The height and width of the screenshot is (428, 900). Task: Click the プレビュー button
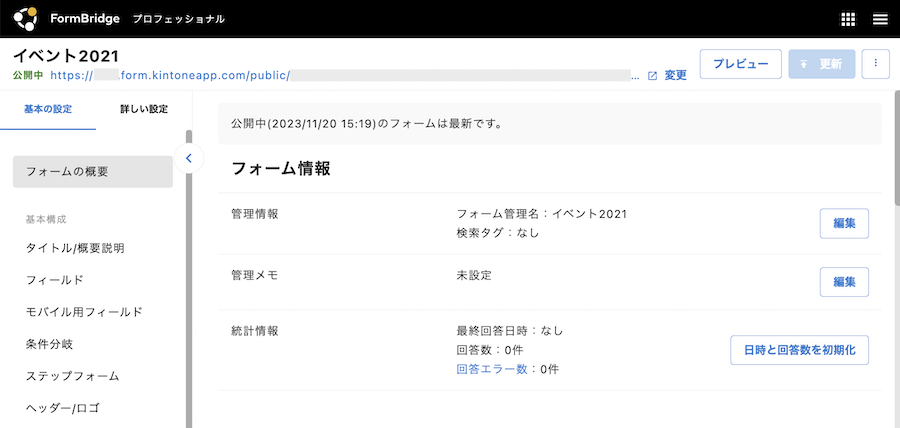pyautogui.click(x=740, y=64)
